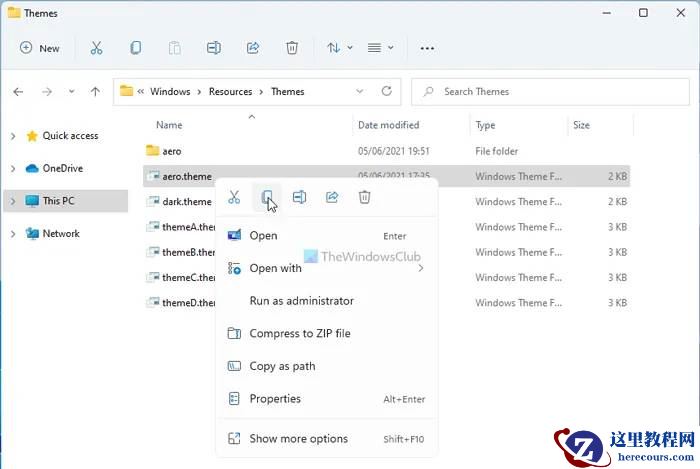Expand the Quick access tree node

[x=13, y=136]
